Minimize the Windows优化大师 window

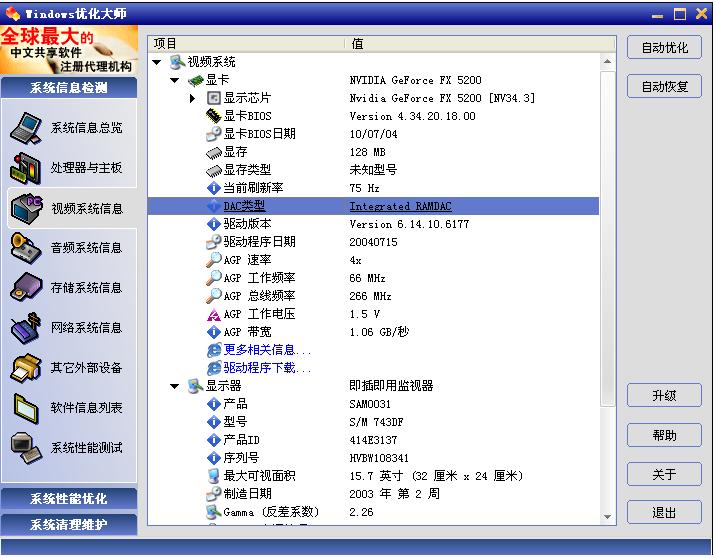(657, 15)
